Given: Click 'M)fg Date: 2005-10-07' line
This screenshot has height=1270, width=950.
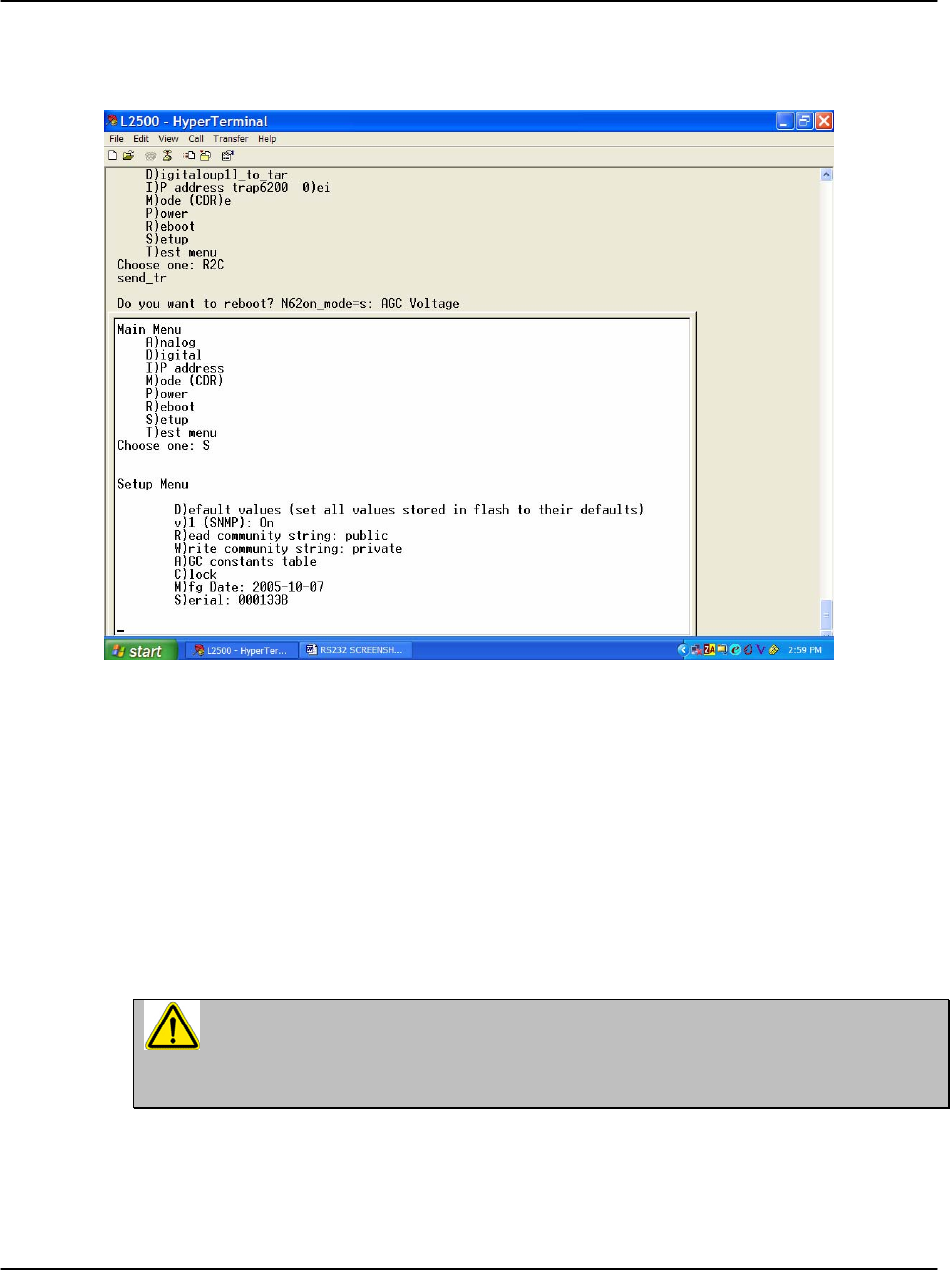Looking at the screenshot, I should pos(248,587).
